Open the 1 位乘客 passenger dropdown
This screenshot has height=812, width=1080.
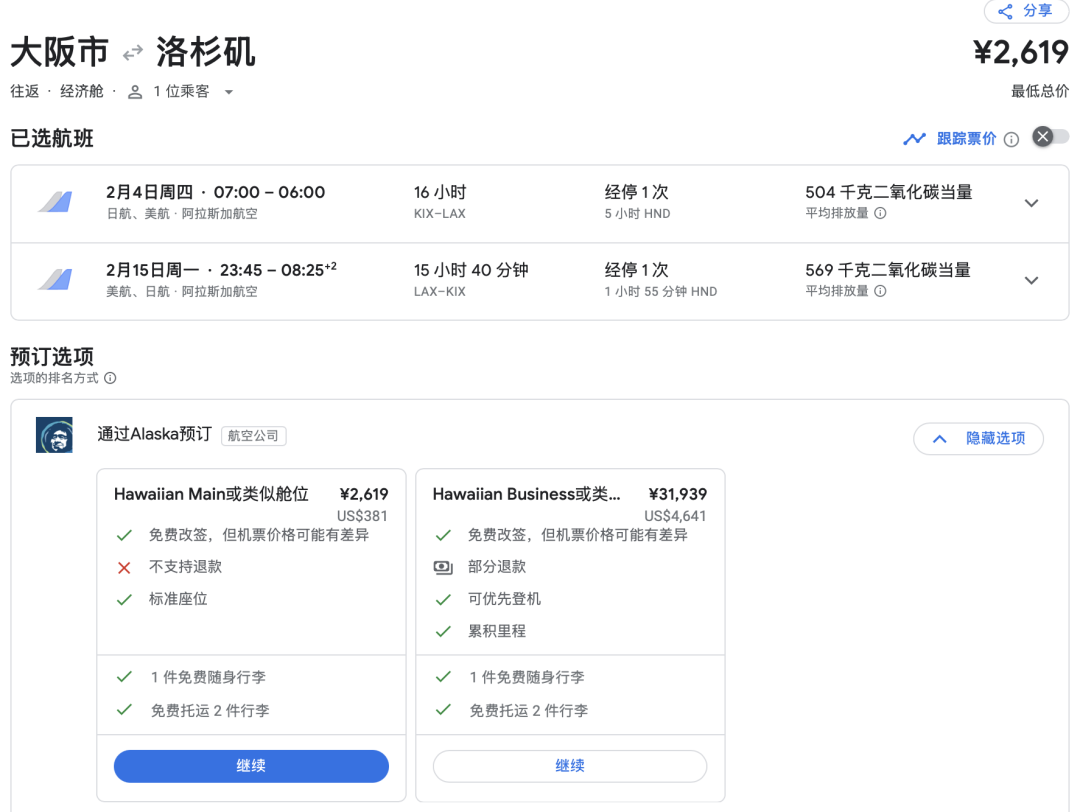(228, 91)
